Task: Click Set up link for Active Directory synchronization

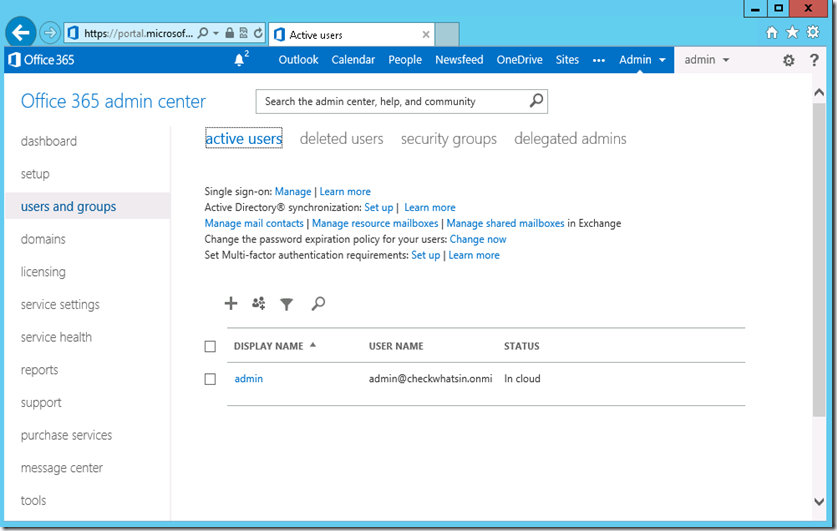Action: click(x=378, y=208)
